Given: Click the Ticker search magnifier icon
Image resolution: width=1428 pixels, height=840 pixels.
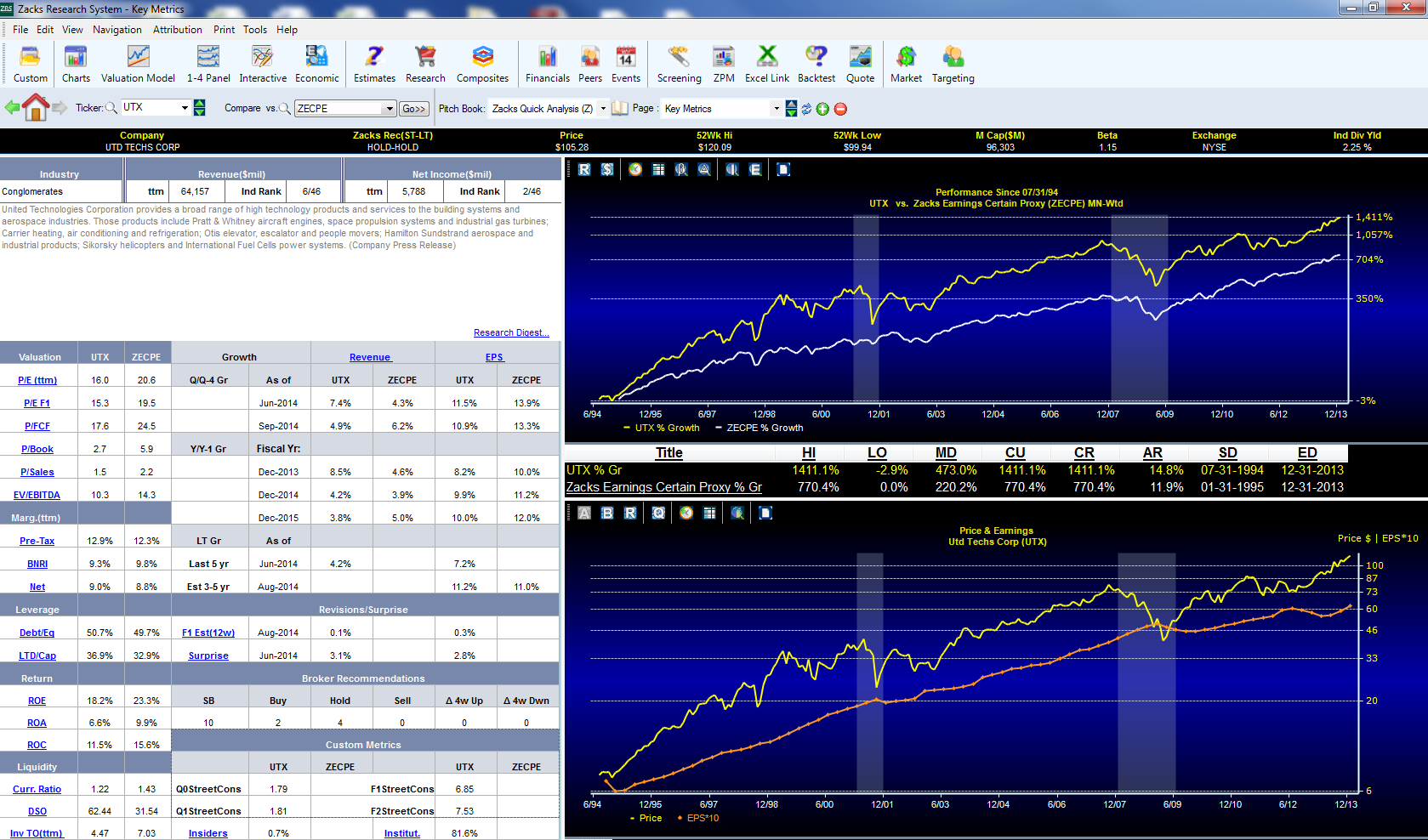Looking at the screenshot, I should coord(111,108).
